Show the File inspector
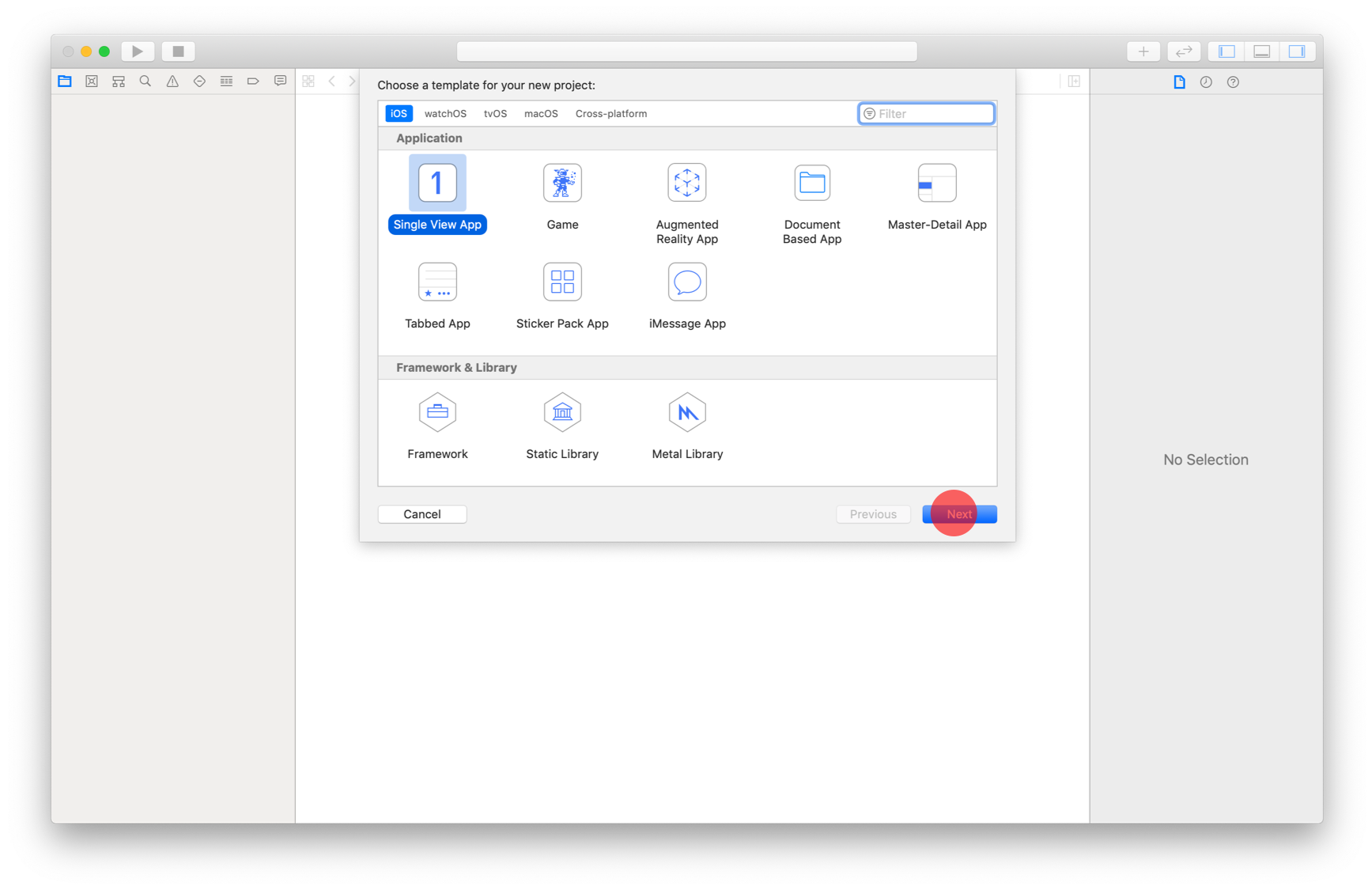Image resolution: width=1372 pixels, height=890 pixels. point(1179,82)
